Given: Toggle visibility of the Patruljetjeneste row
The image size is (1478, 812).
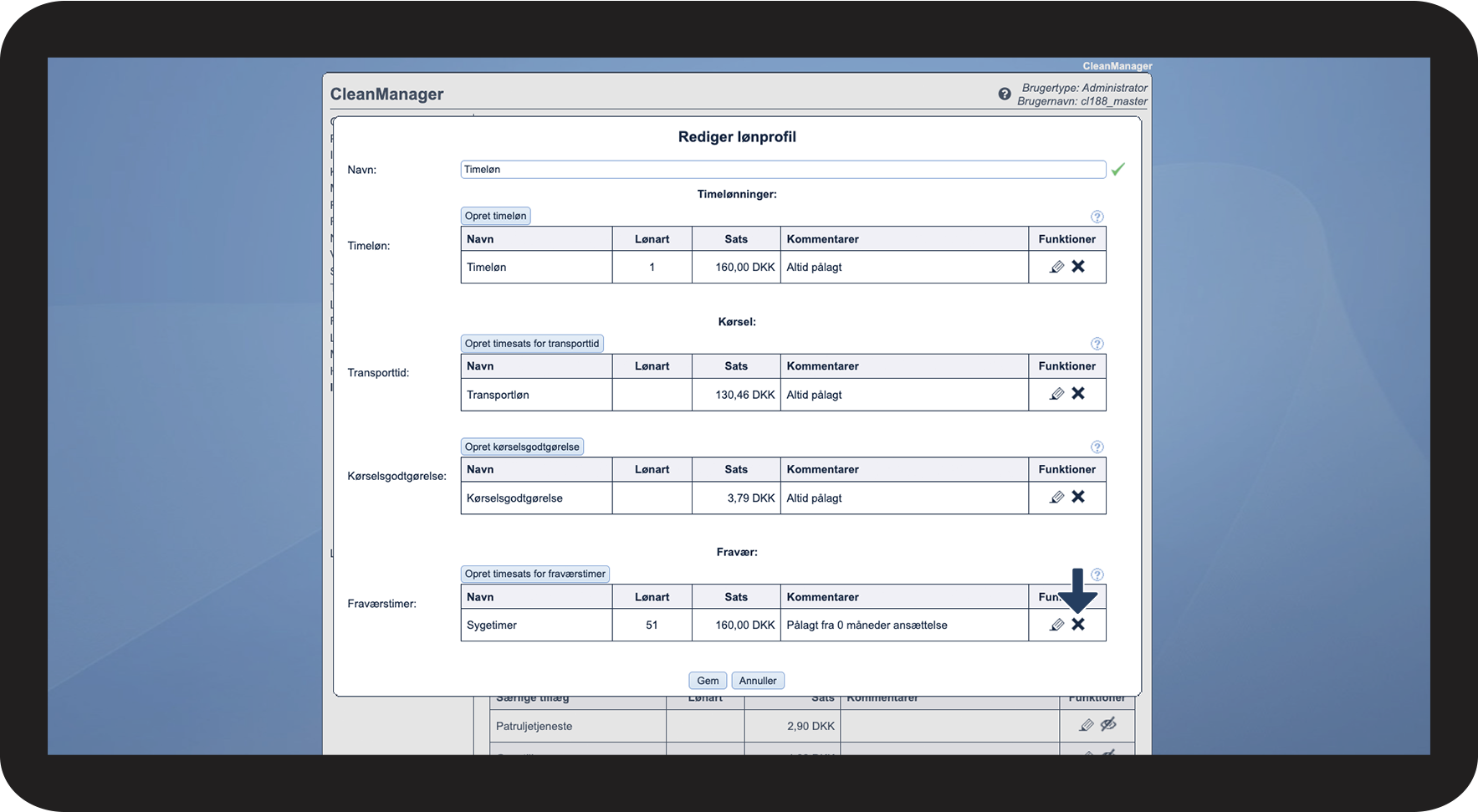Looking at the screenshot, I should 1108,724.
